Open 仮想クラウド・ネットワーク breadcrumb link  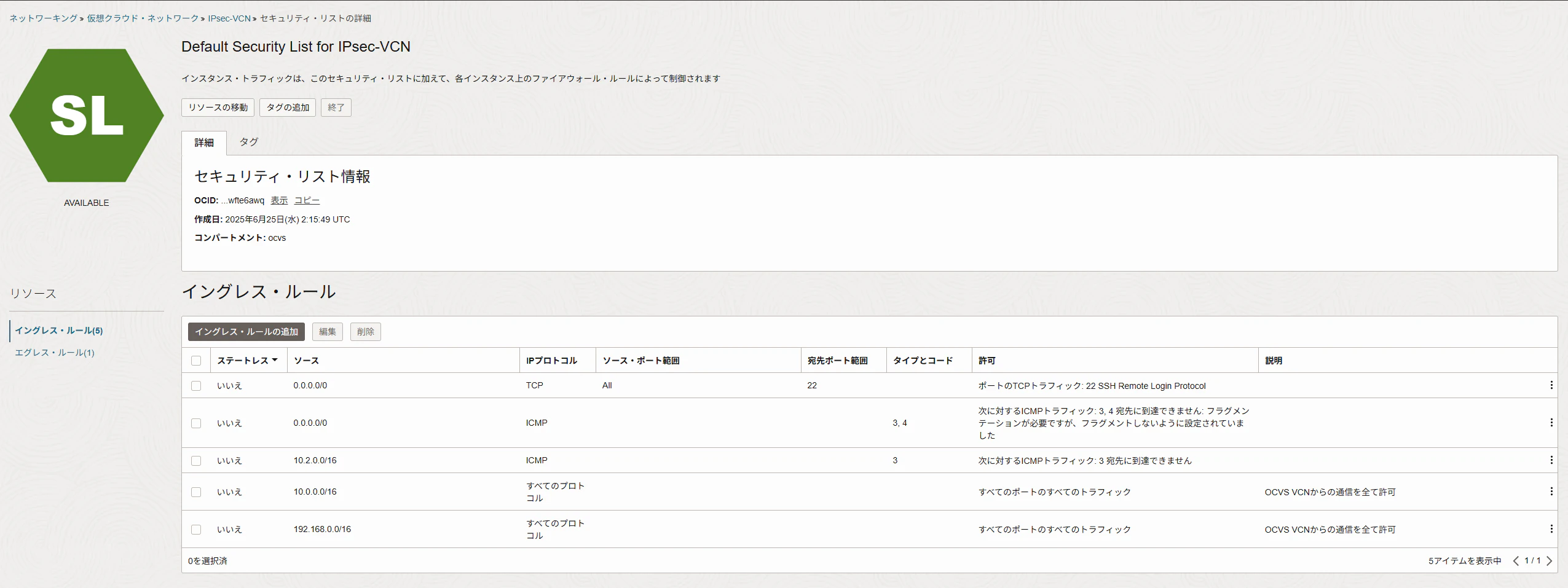pyautogui.click(x=143, y=18)
